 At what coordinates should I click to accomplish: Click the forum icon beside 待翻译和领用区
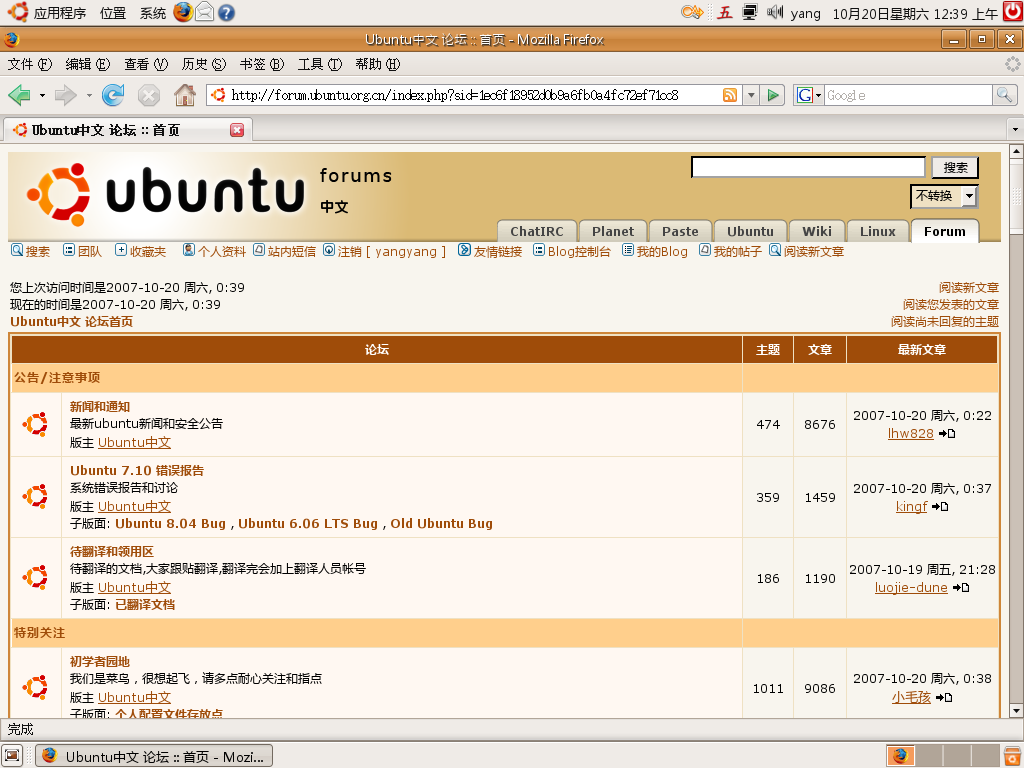(35, 578)
